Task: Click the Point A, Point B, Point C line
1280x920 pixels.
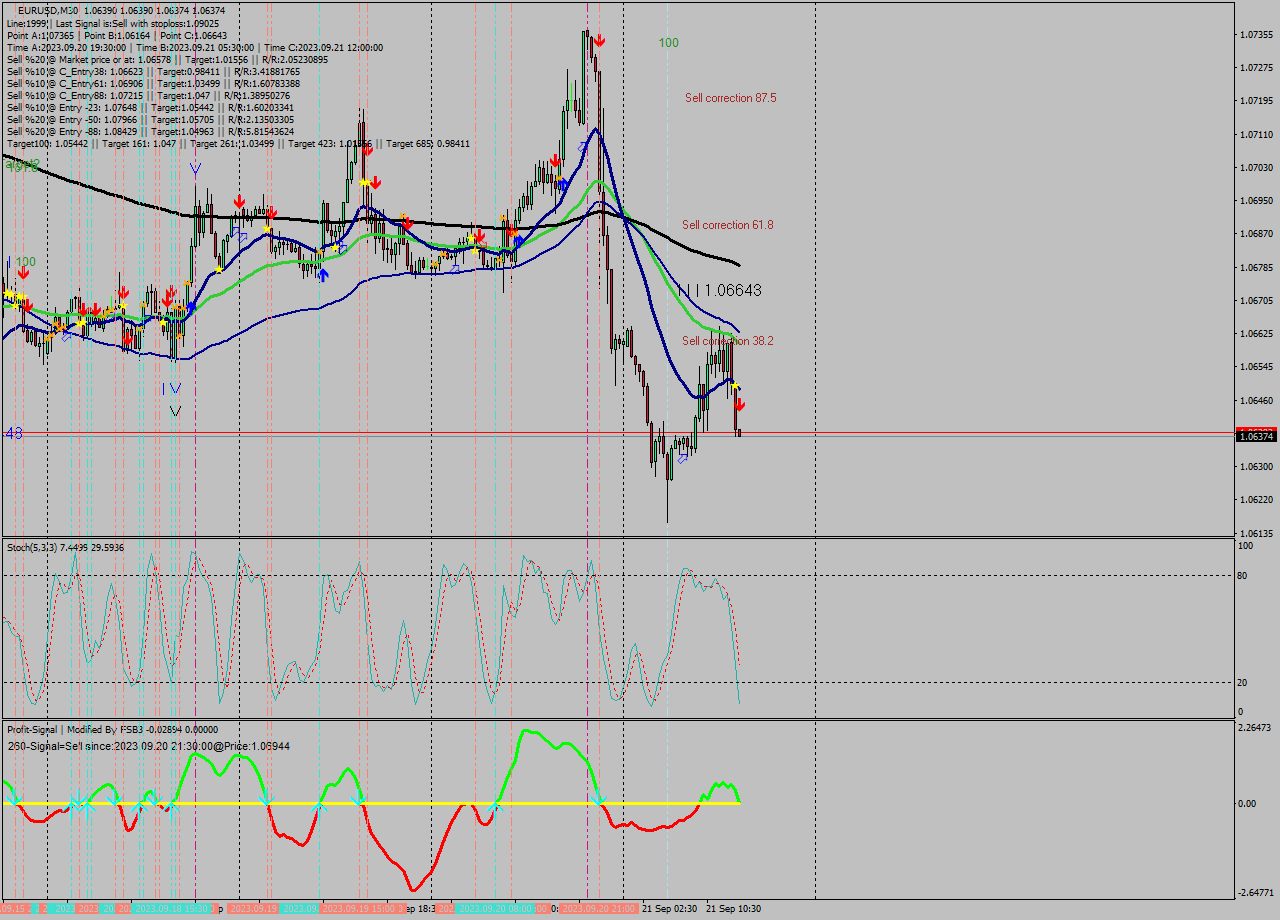Action: 117,35
